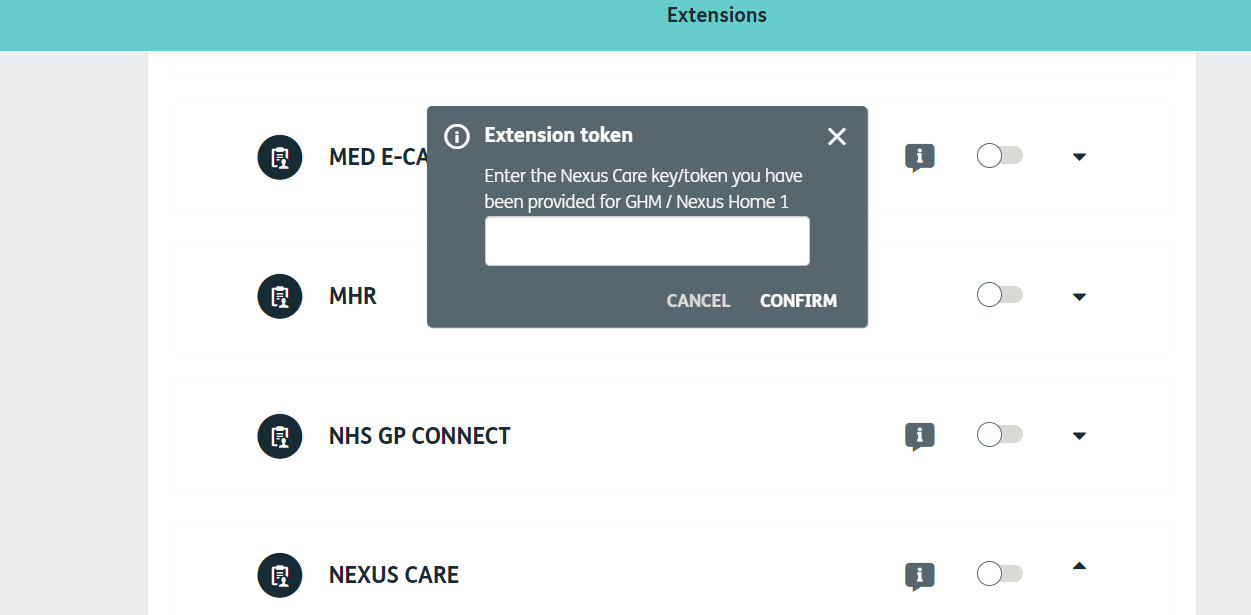View Nexus Care info bubble
The image size is (1251, 615).
919,576
